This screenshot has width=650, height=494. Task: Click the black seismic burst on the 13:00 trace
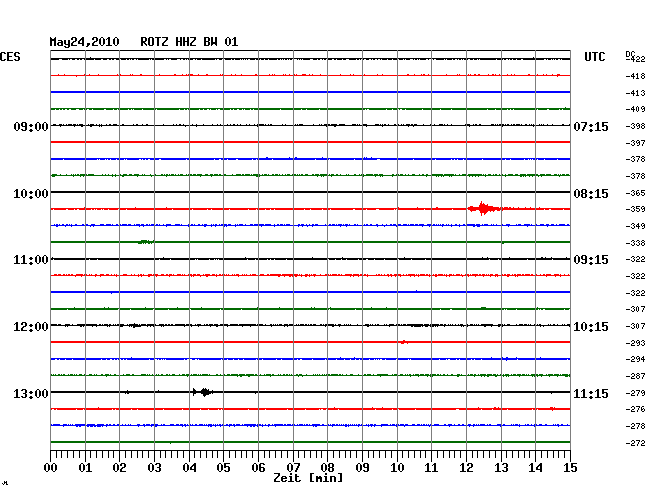coord(203,392)
